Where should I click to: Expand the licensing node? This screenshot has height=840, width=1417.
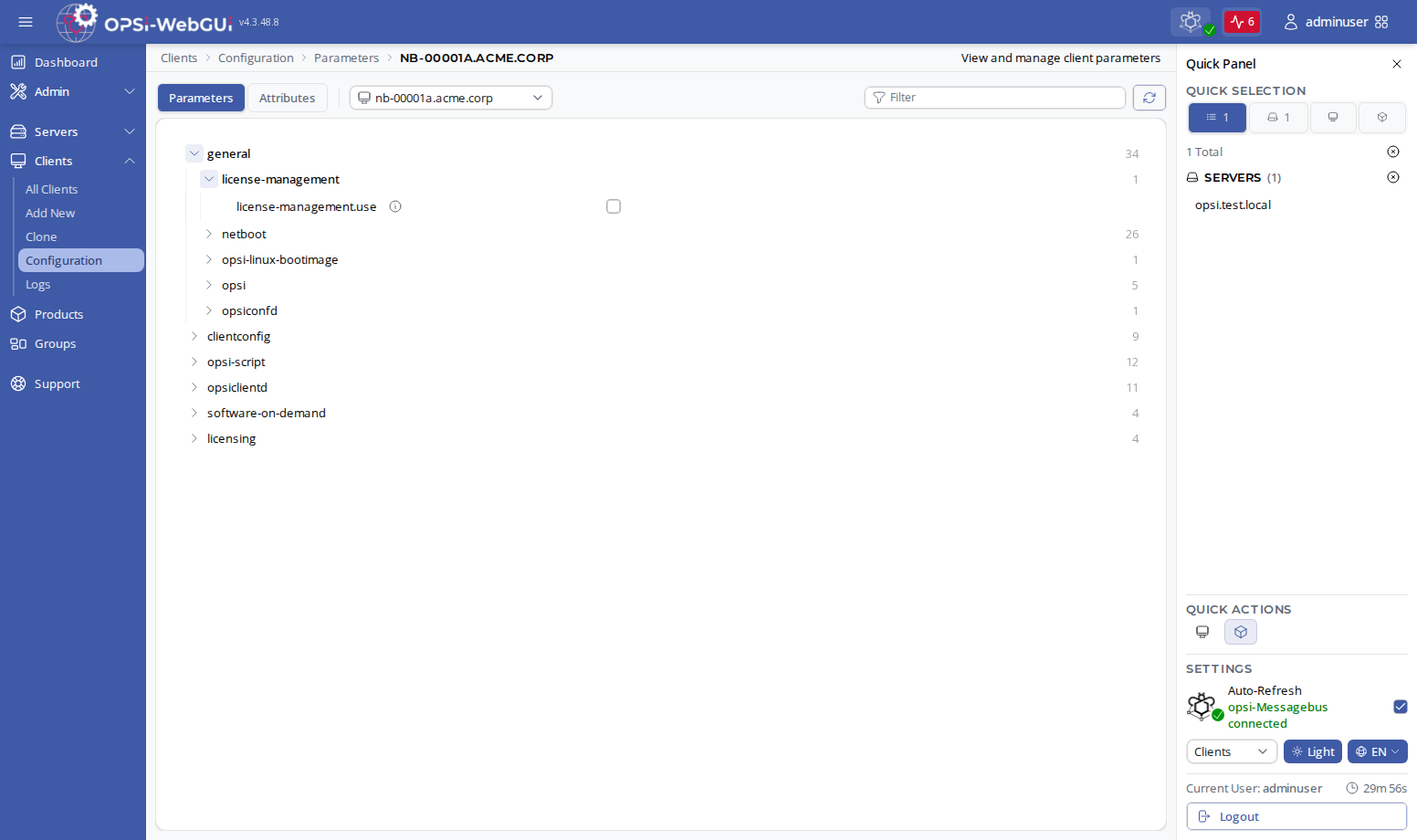tap(194, 438)
